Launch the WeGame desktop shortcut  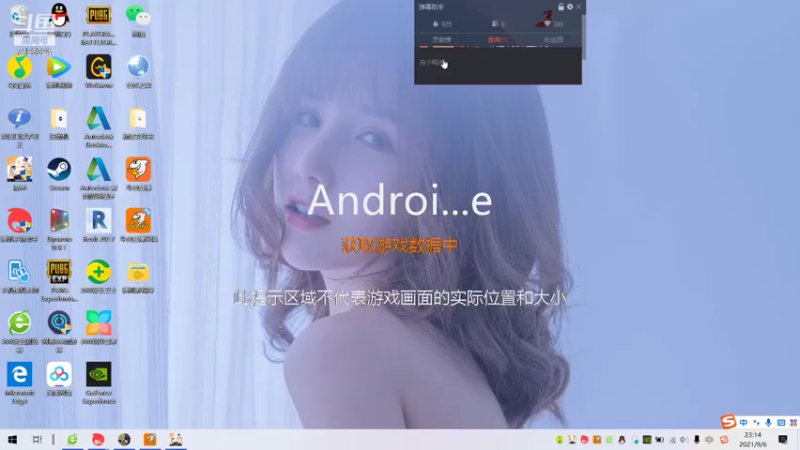click(98, 67)
